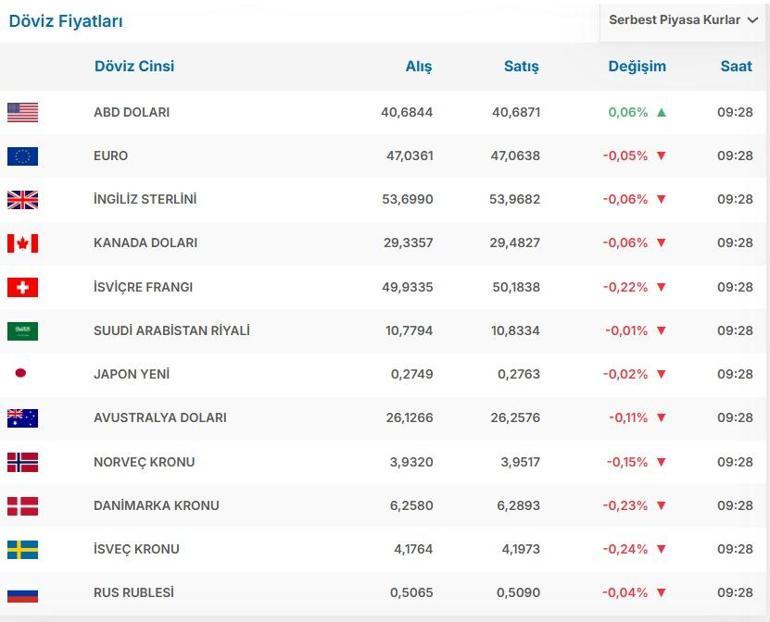Open the EURO currency link
The height and width of the screenshot is (622, 770).
110,156
